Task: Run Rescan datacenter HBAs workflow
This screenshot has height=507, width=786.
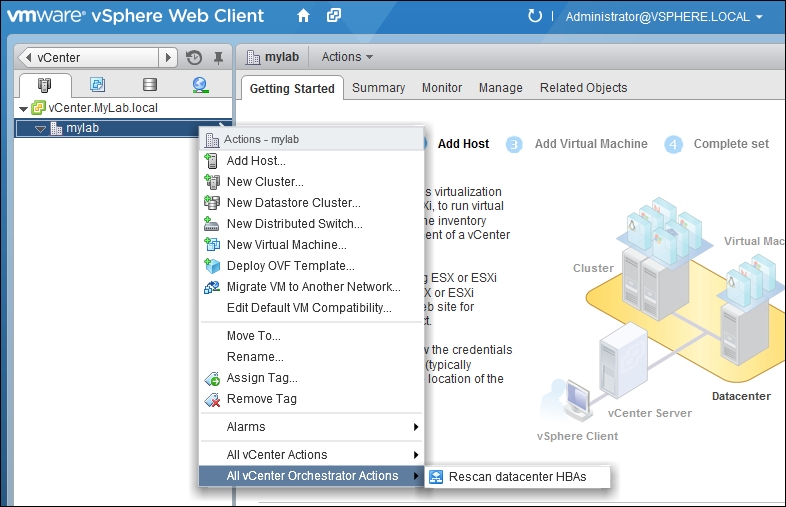Action: point(518,477)
